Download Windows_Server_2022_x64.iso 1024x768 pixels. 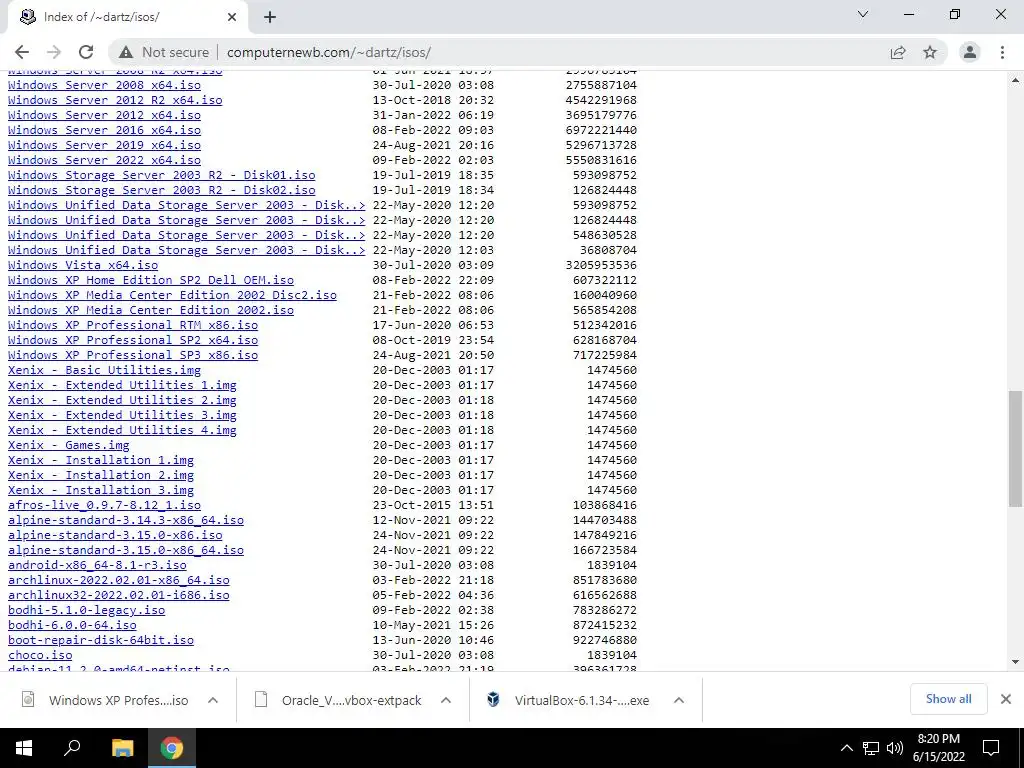coord(104,160)
